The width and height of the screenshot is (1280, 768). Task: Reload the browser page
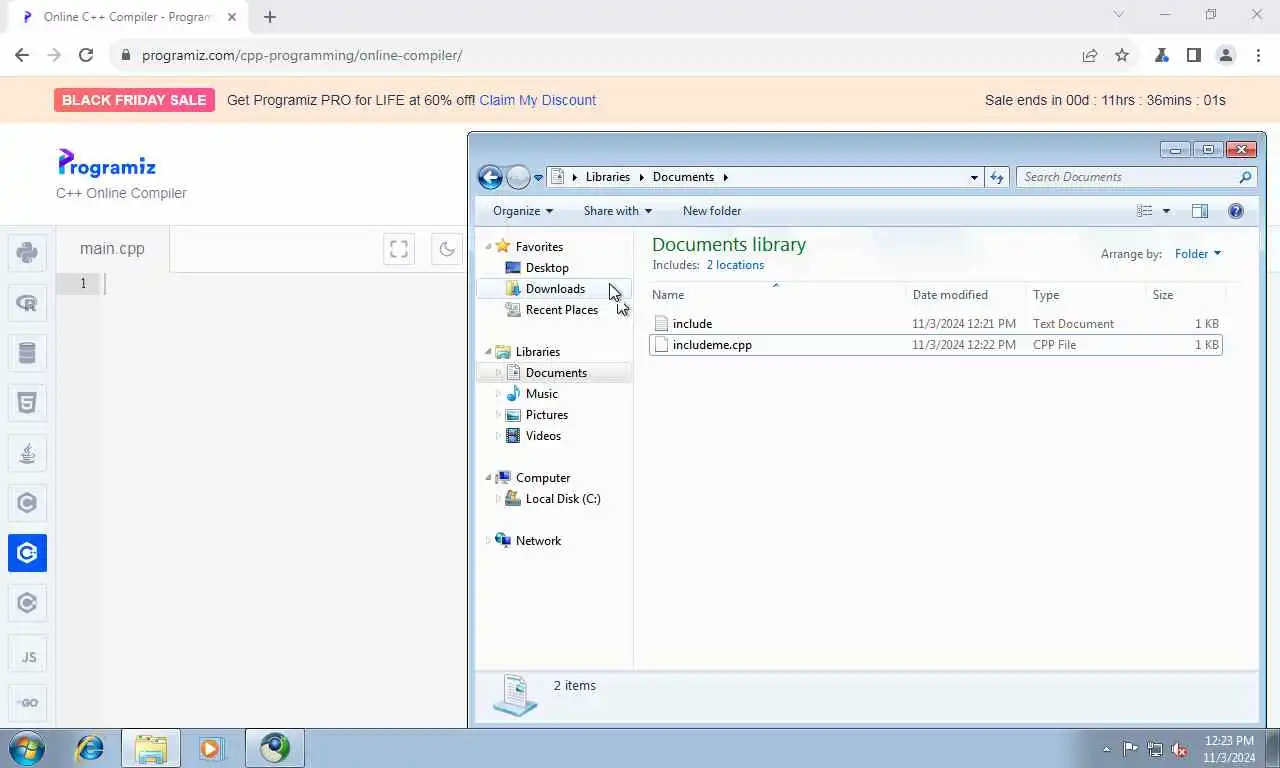(x=86, y=55)
